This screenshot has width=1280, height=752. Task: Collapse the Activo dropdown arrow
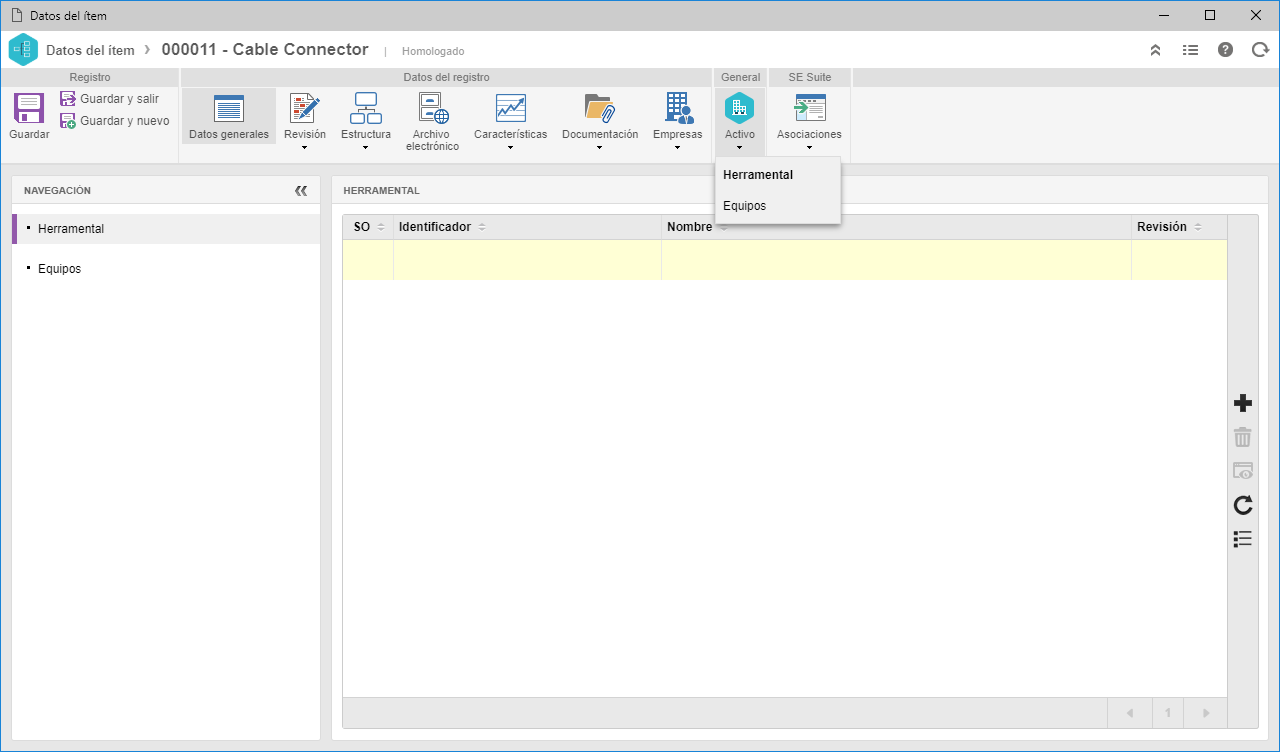(x=740, y=148)
